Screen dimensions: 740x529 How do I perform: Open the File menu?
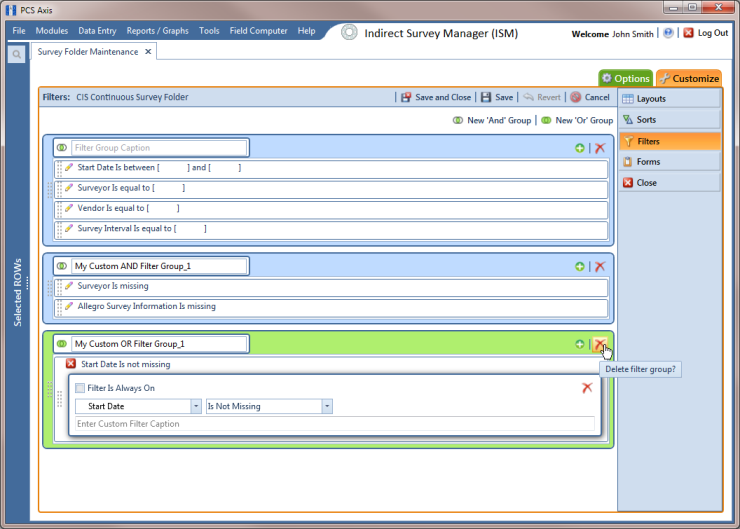point(19,31)
